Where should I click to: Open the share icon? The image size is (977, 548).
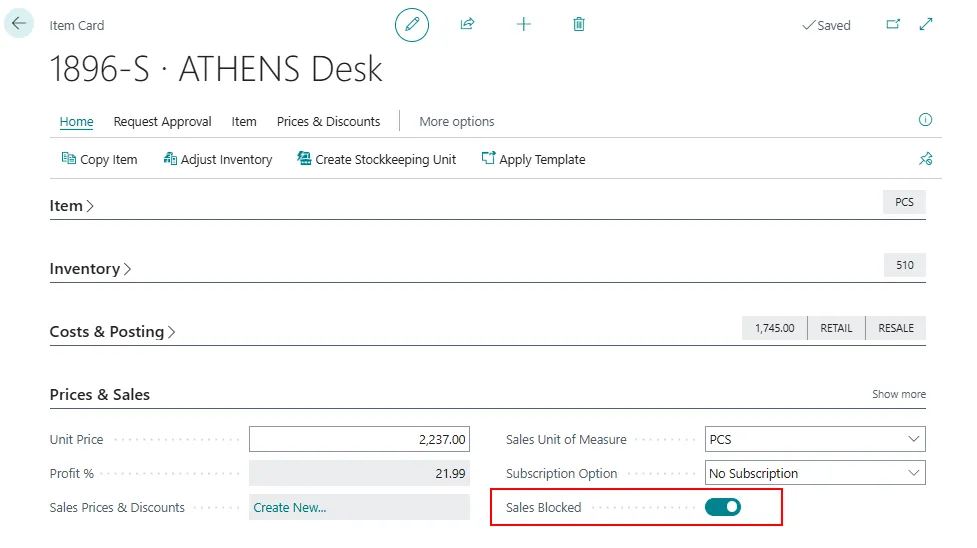[x=467, y=24]
